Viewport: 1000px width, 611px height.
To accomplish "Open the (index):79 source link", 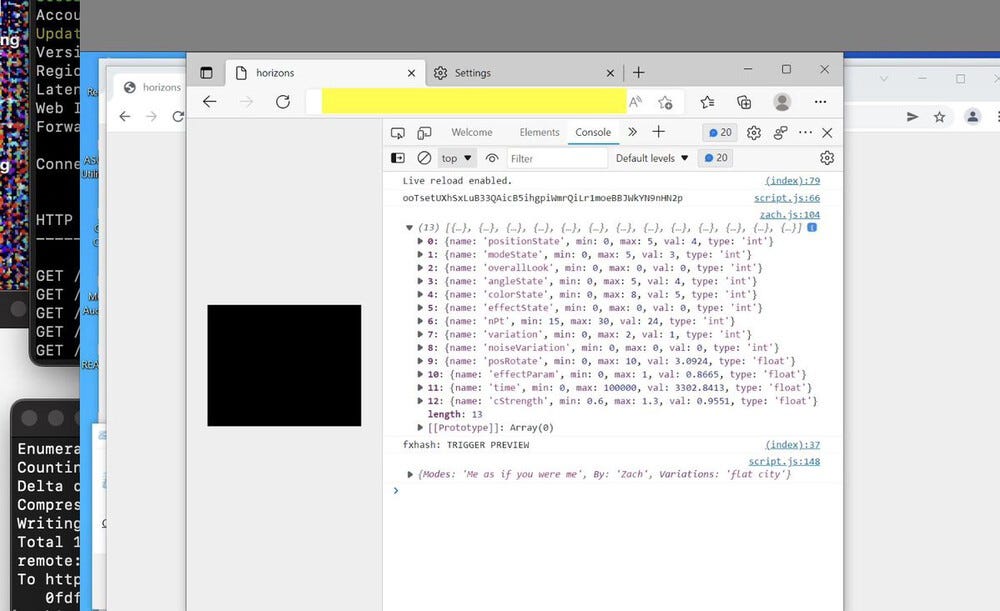I will [x=793, y=180].
